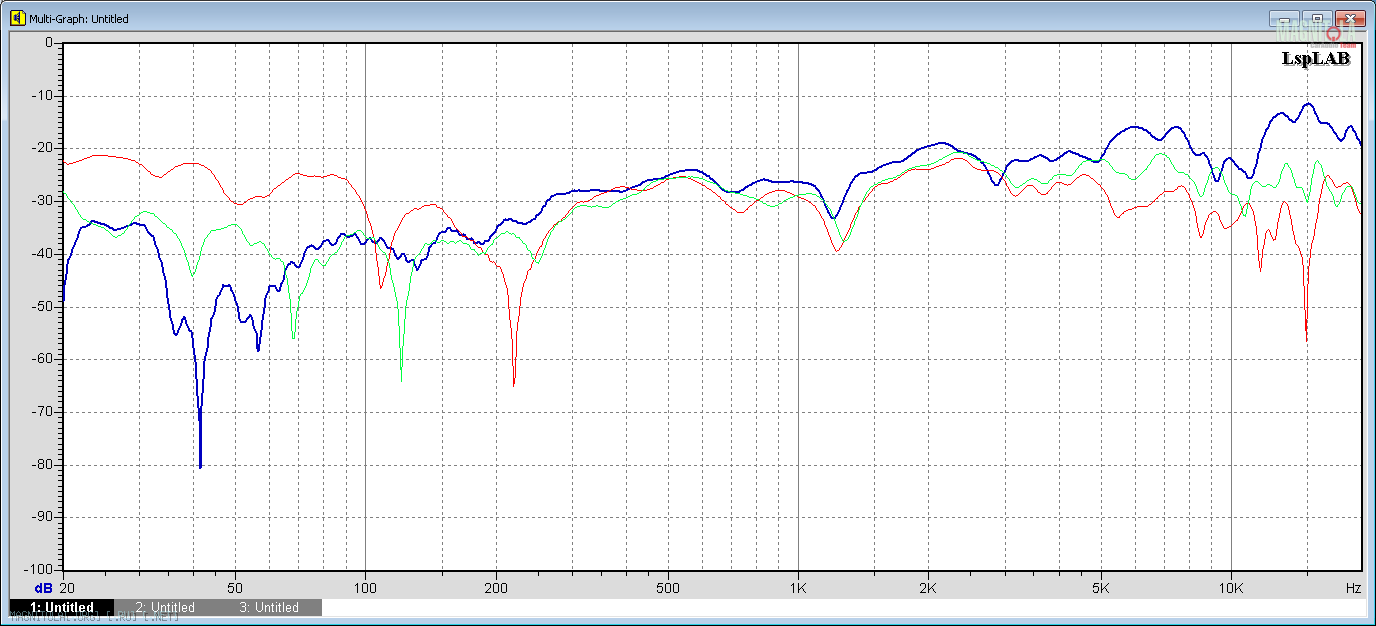Click the 50 label on frequency axis

(236, 587)
